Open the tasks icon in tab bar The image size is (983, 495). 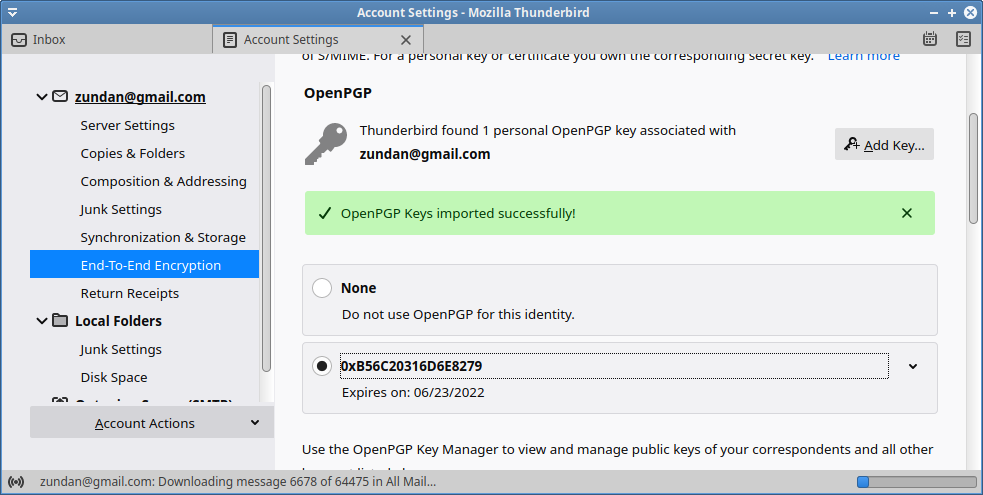pyautogui.click(x=964, y=39)
